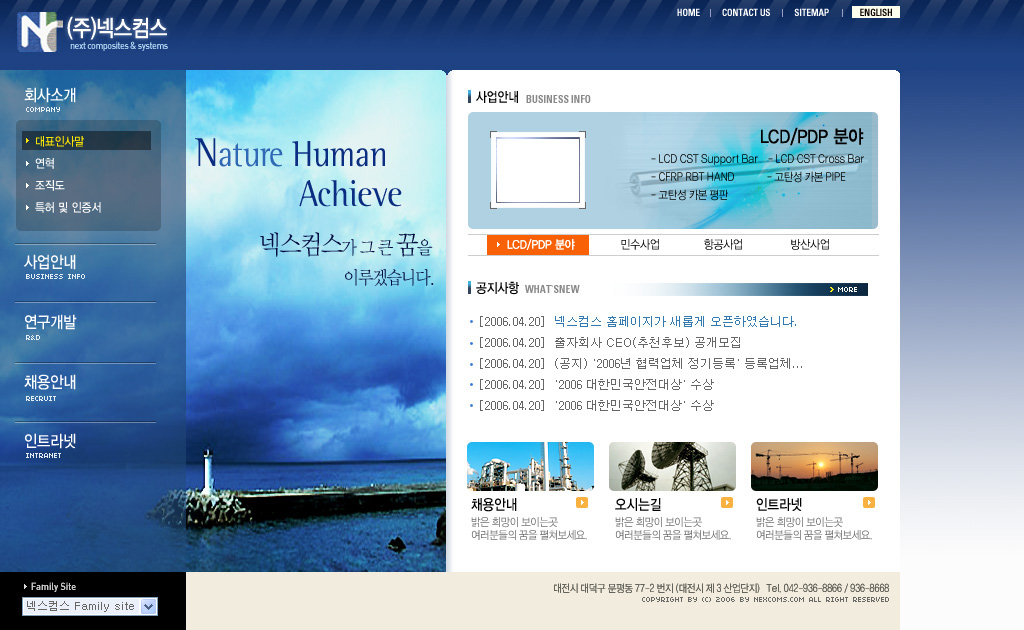
Task: Click the MORE button in 공지사항
Action: pyautogui.click(x=847, y=290)
